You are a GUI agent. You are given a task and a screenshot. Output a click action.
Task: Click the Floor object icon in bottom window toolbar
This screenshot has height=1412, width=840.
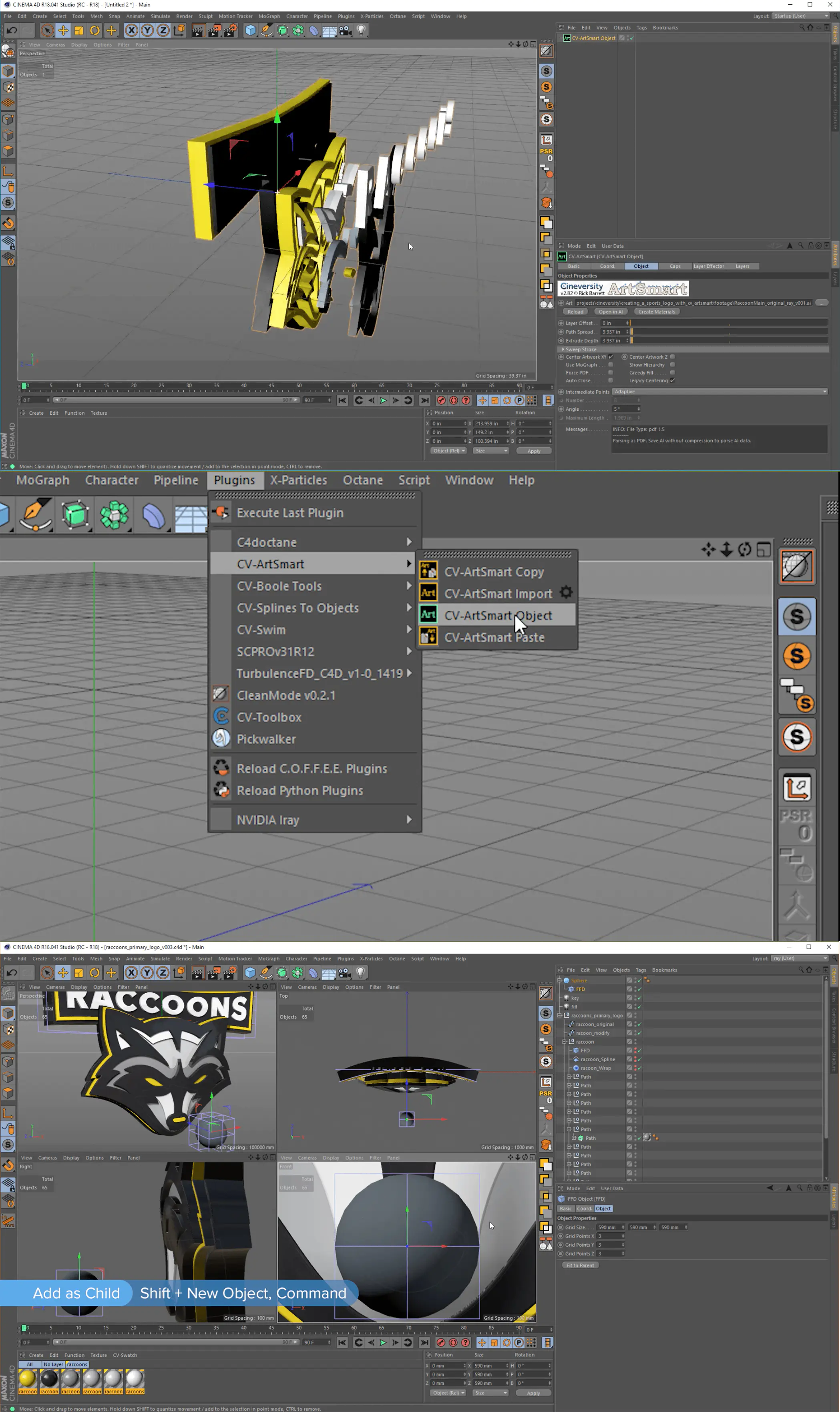click(329, 973)
